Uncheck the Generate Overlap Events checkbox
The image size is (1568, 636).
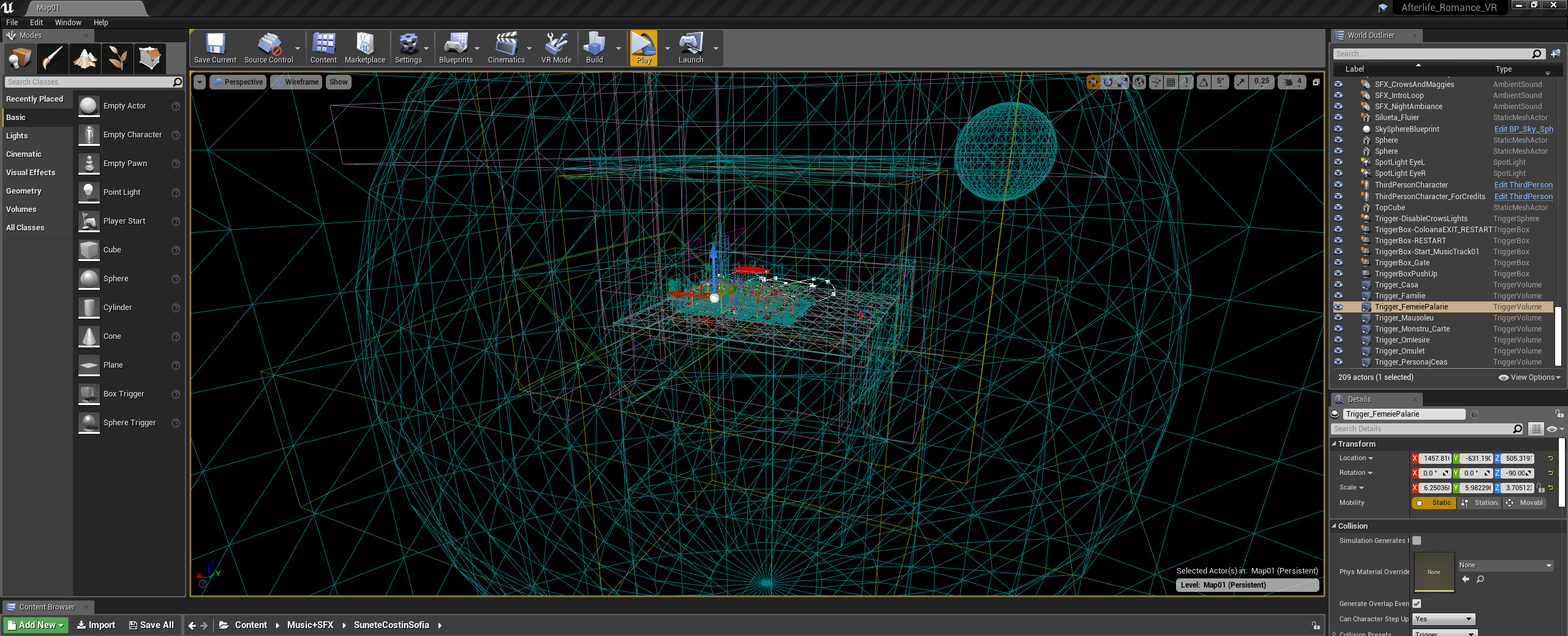[x=1417, y=604]
